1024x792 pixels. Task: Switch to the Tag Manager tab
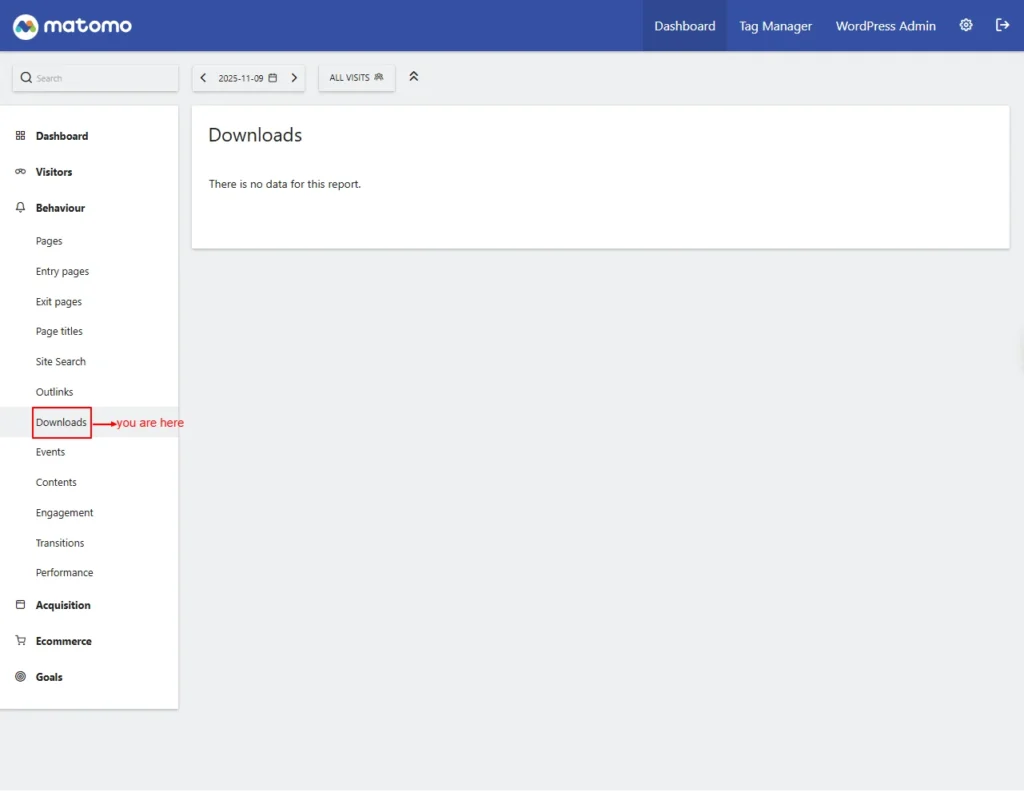pyautogui.click(x=775, y=26)
